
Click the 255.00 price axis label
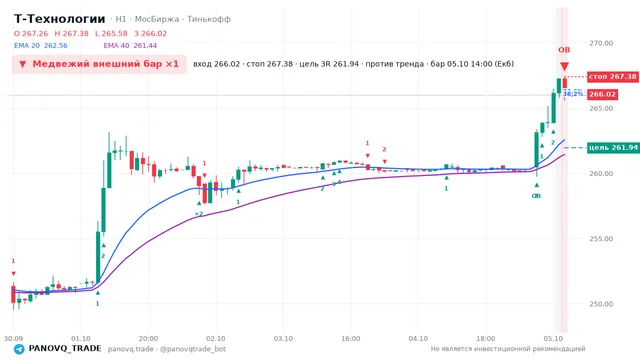tap(601, 239)
